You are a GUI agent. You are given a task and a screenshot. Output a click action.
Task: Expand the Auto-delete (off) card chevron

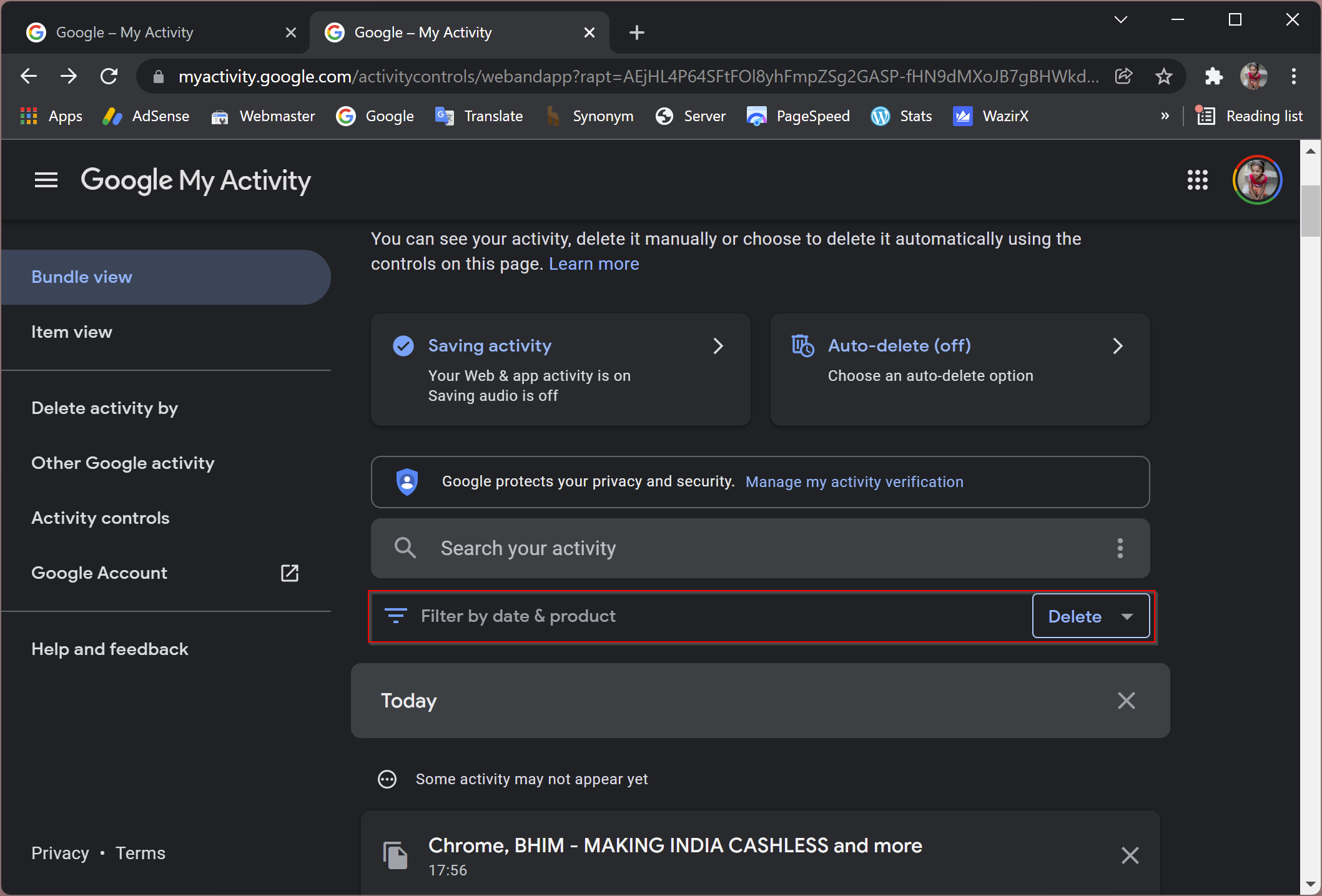tap(1118, 346)
